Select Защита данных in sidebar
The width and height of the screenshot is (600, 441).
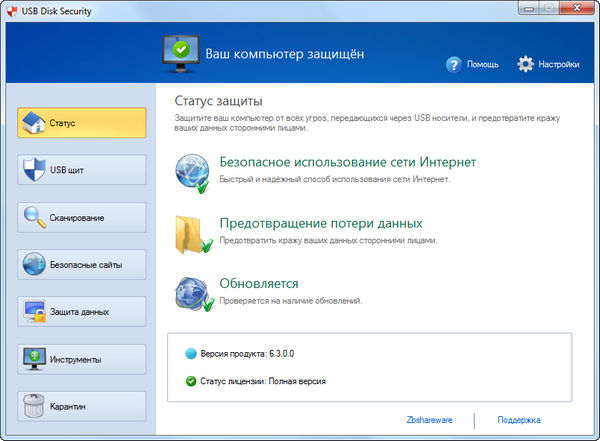(x=82, y=311)
